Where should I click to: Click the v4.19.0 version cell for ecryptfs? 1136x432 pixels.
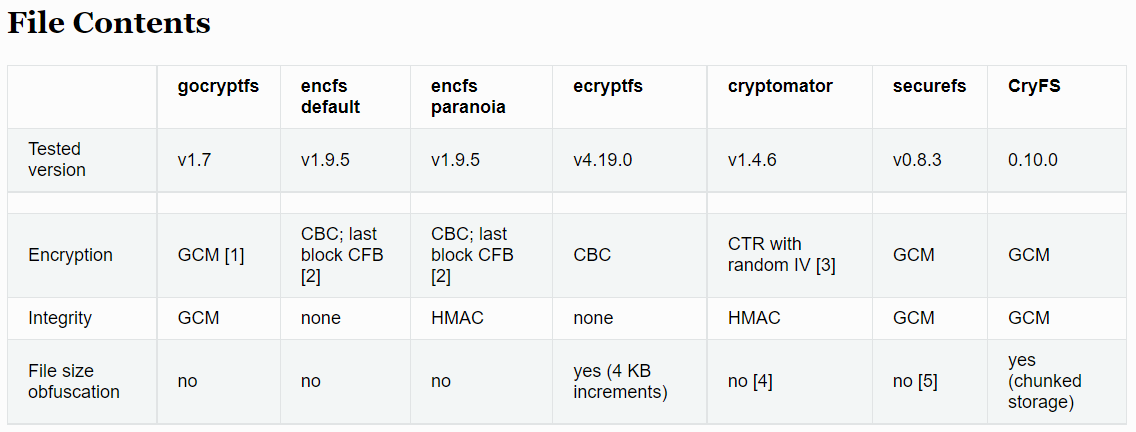[x=603, y=160]
